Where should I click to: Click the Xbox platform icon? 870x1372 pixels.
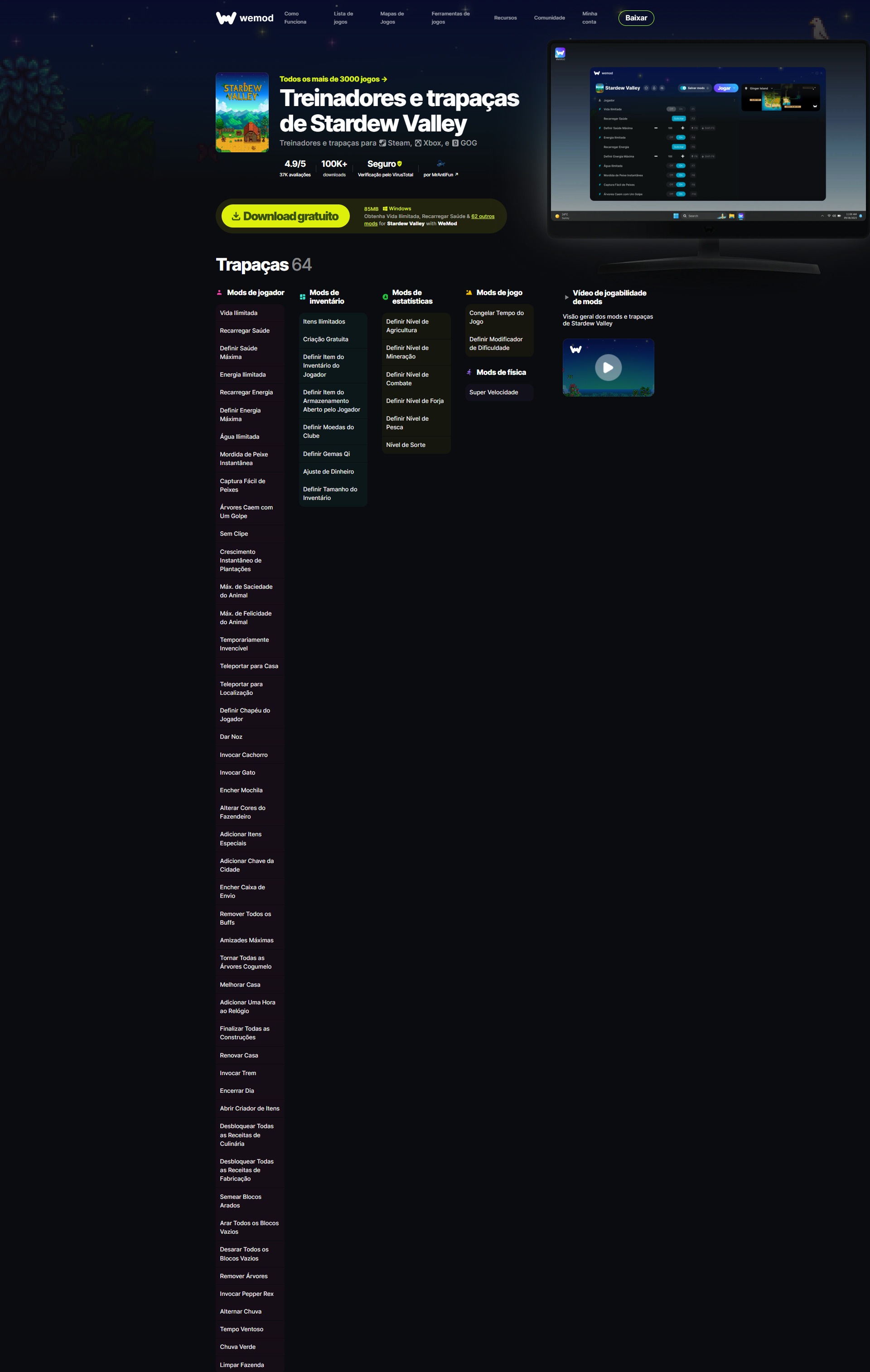coord(418,143)
